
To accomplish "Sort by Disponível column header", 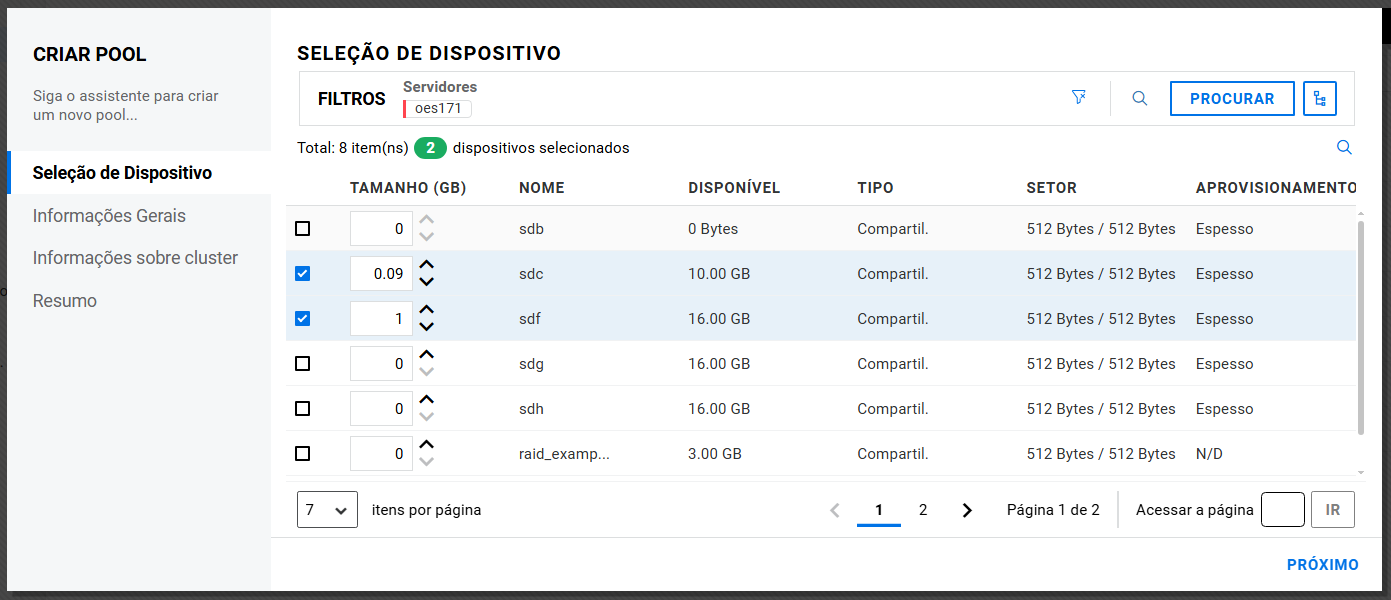I will click(x=734, y=188).
